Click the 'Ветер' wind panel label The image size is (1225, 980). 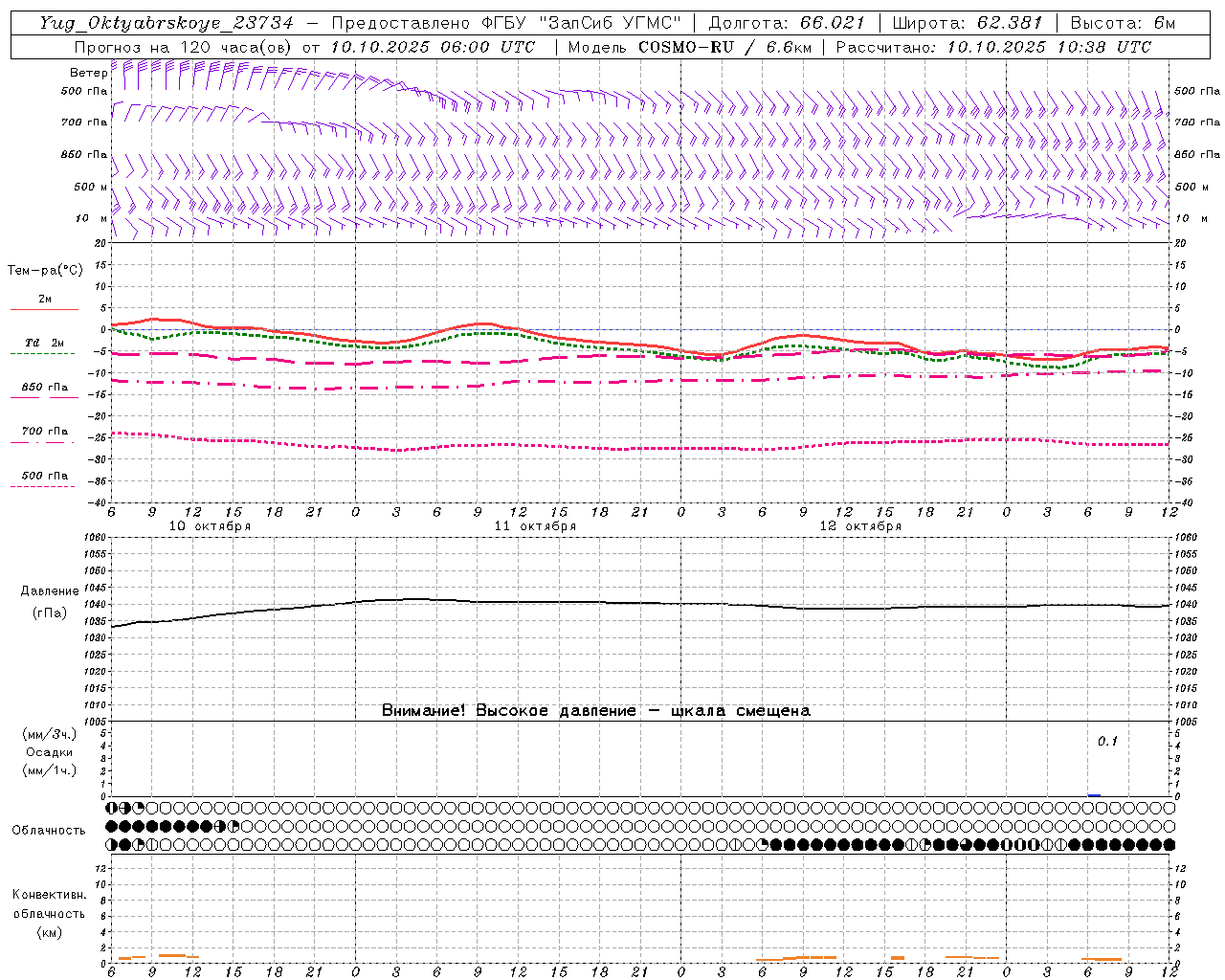click(89, 73)
